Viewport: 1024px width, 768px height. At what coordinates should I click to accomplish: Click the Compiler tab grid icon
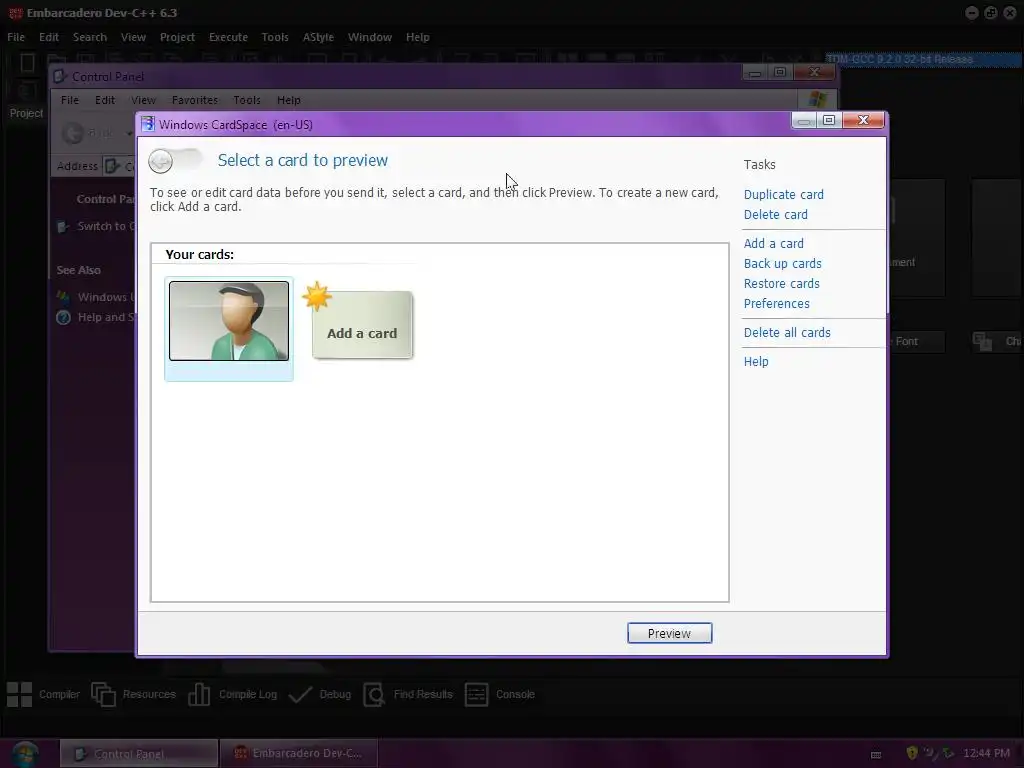pyautogui.click(x=19, y=694)
